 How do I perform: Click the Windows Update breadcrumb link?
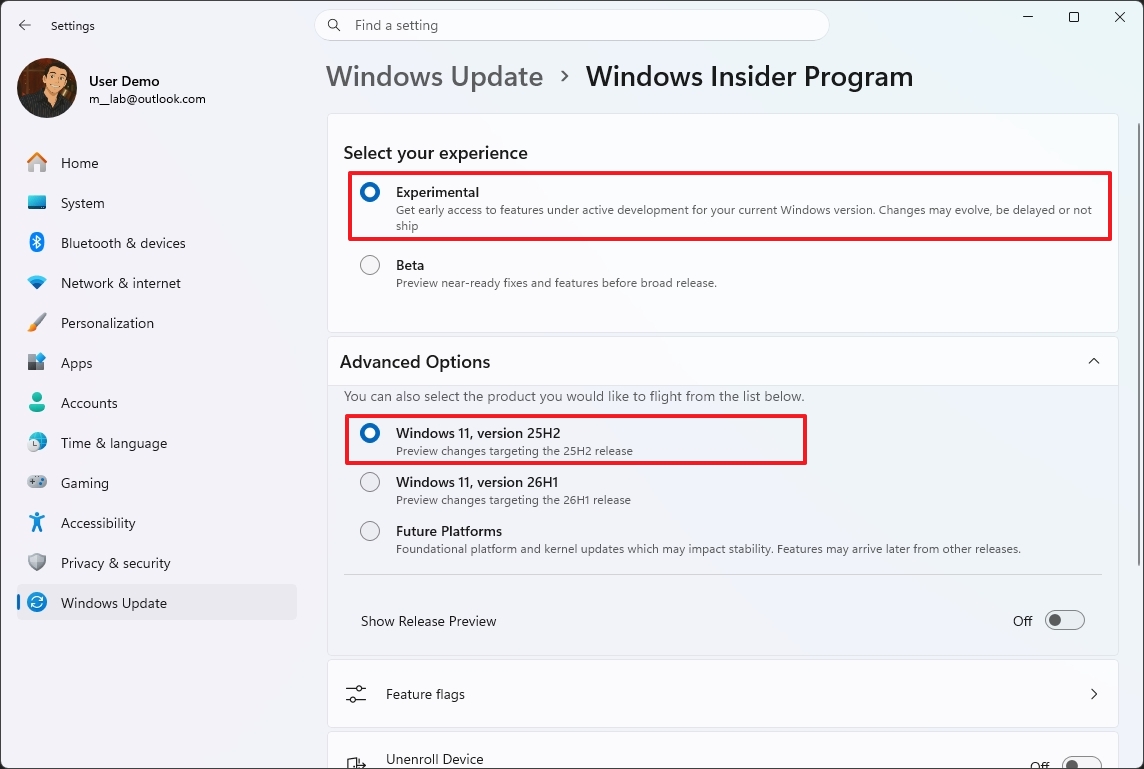point(435,77)
